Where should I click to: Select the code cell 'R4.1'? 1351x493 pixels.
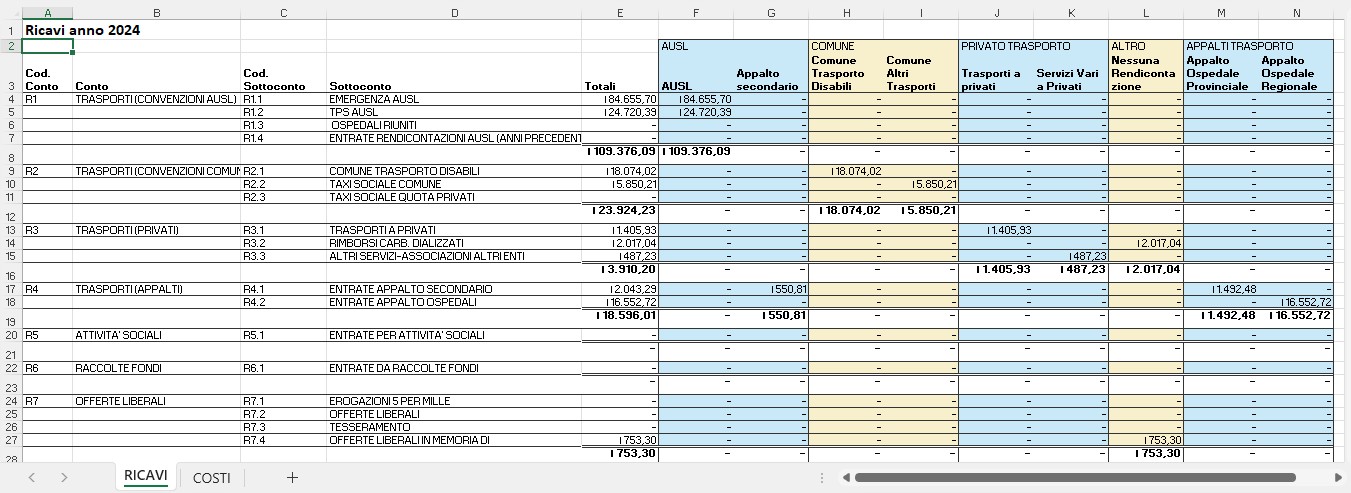coord(284,289)
